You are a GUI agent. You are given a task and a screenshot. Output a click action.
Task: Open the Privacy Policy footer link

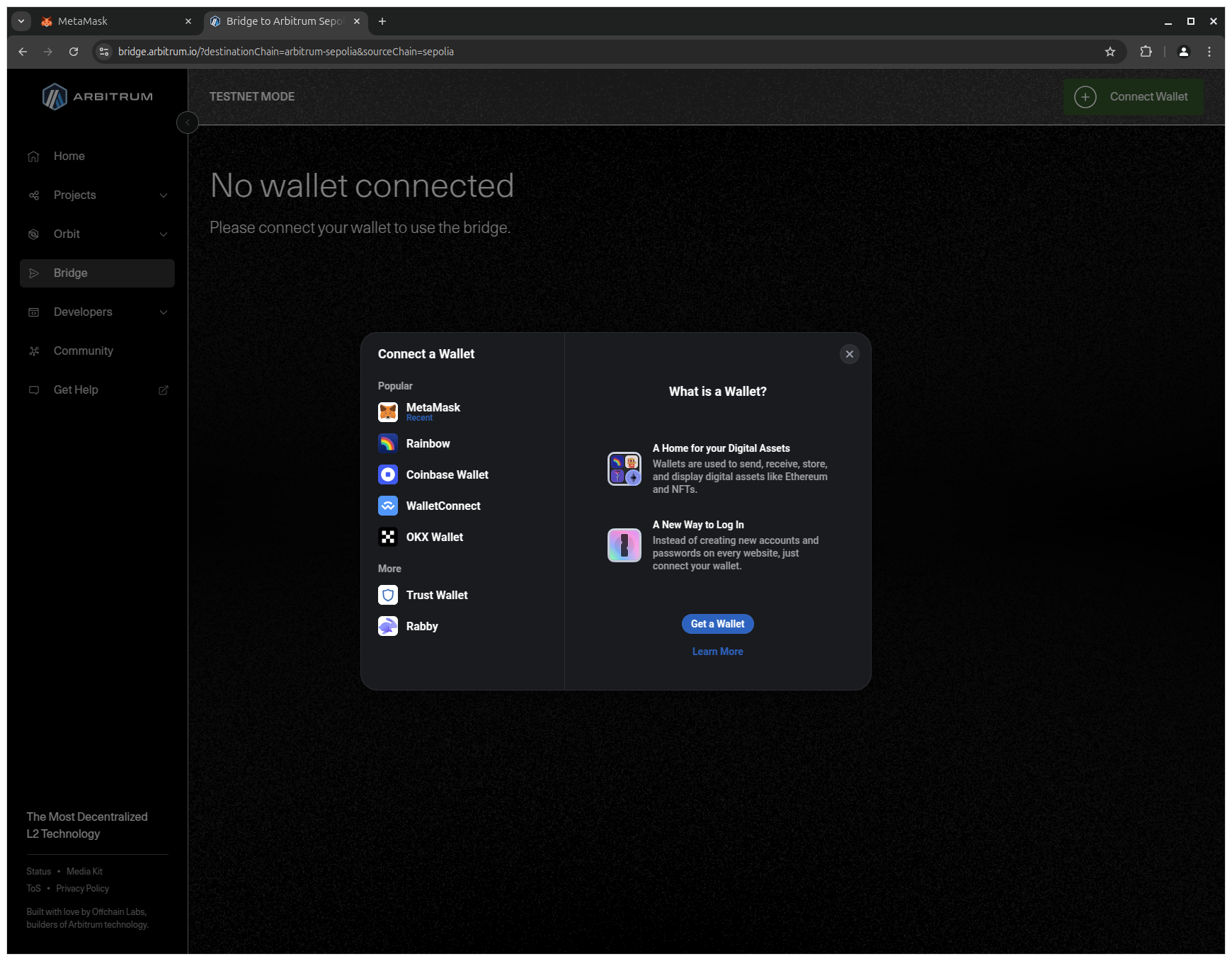tap(83, 889)
